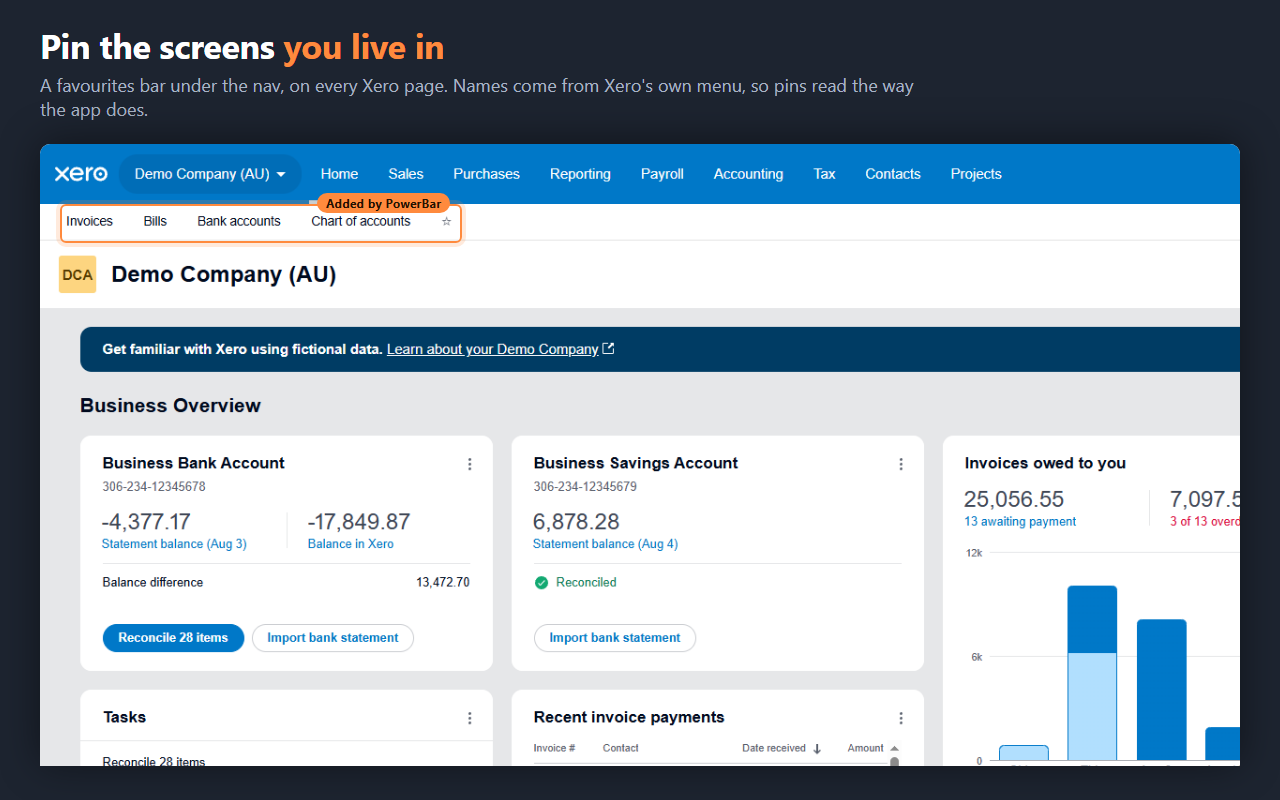Click the 6,878.28 savings balance amount

[576, 522]
